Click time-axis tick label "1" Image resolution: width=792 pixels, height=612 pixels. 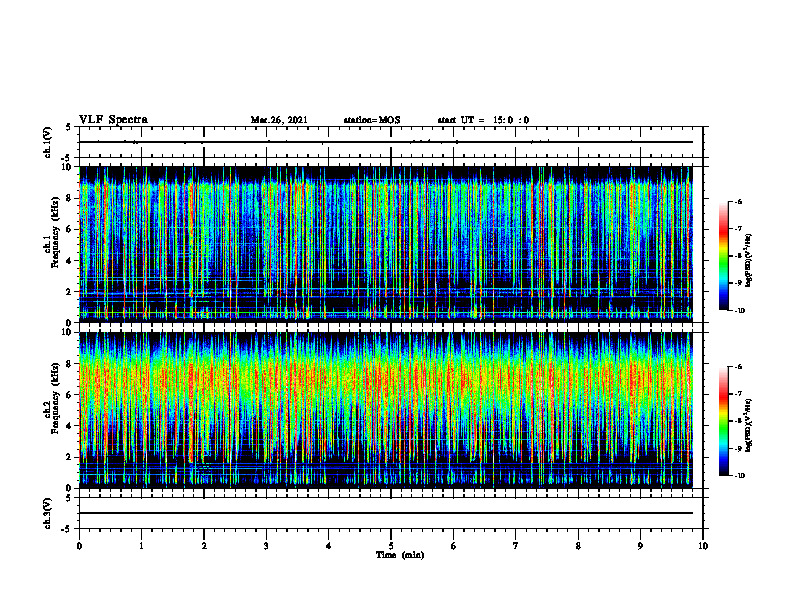141,546
